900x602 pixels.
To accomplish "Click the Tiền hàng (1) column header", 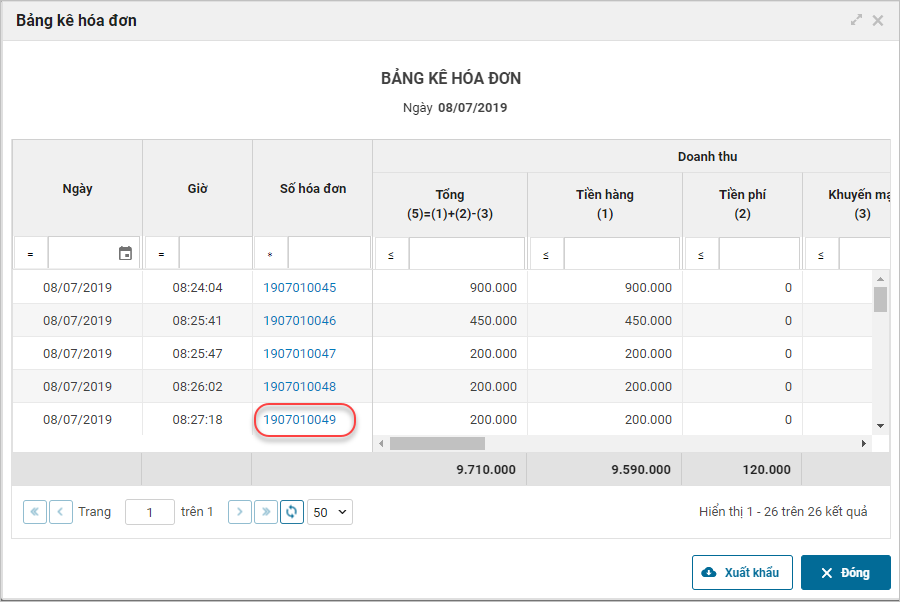I will [x=605, y=204].
